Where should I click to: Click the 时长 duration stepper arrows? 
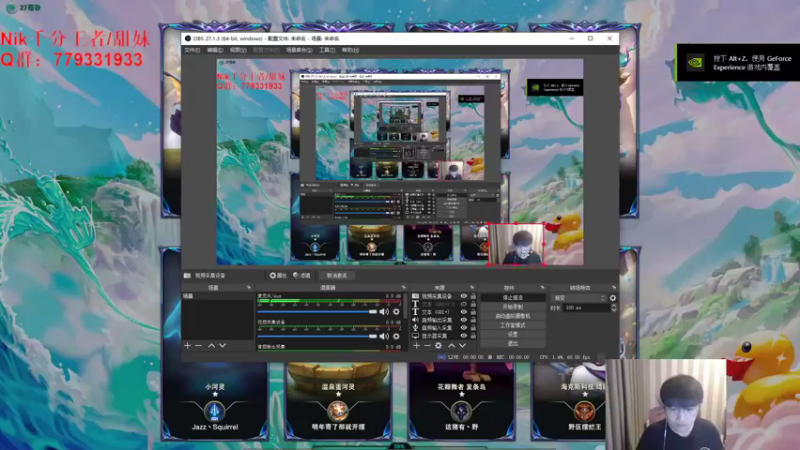coord(613,308)
